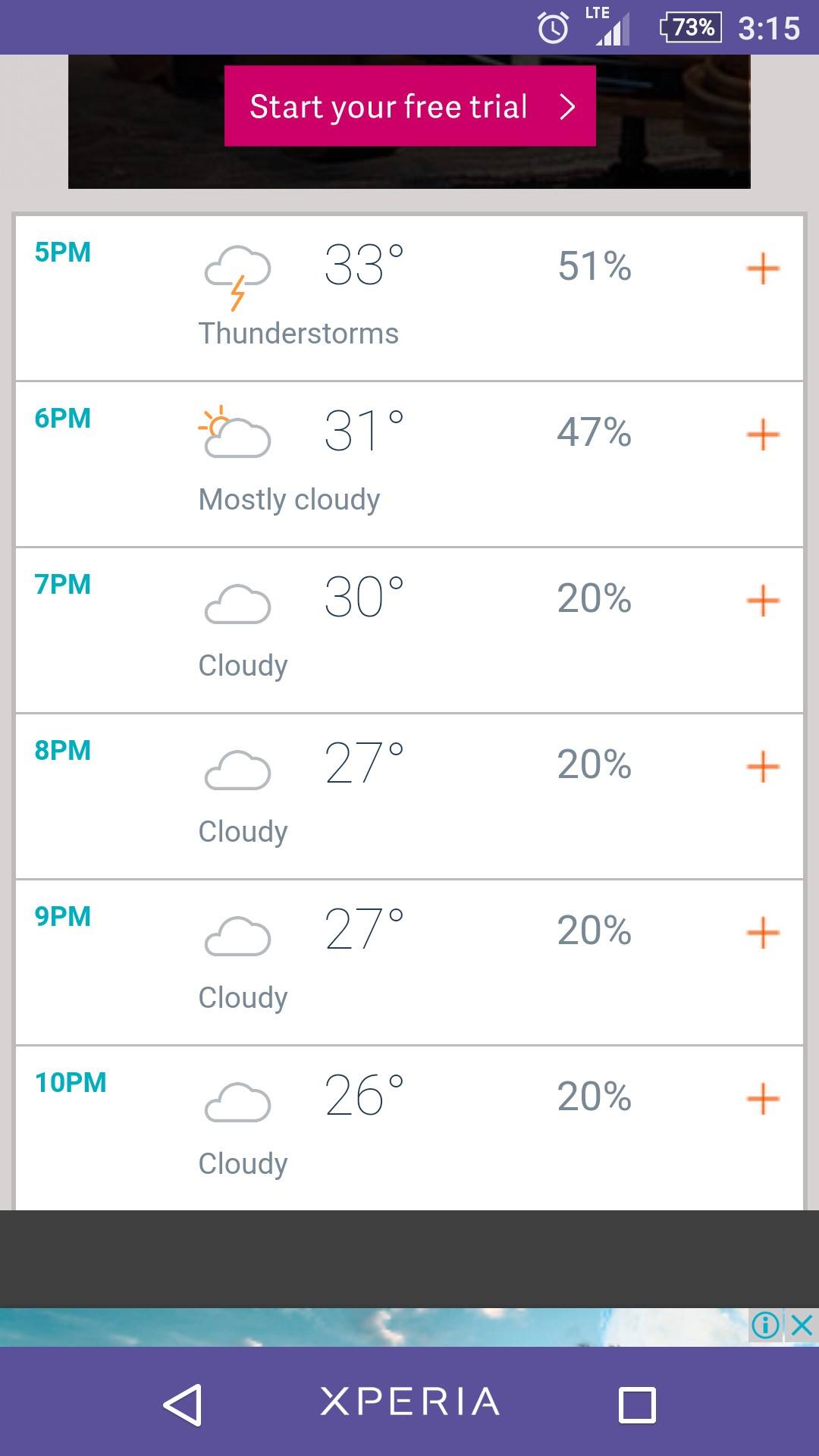819x1456 pixels.
Task: Tap the sky banner ad image
Action: click(374, 1327)
